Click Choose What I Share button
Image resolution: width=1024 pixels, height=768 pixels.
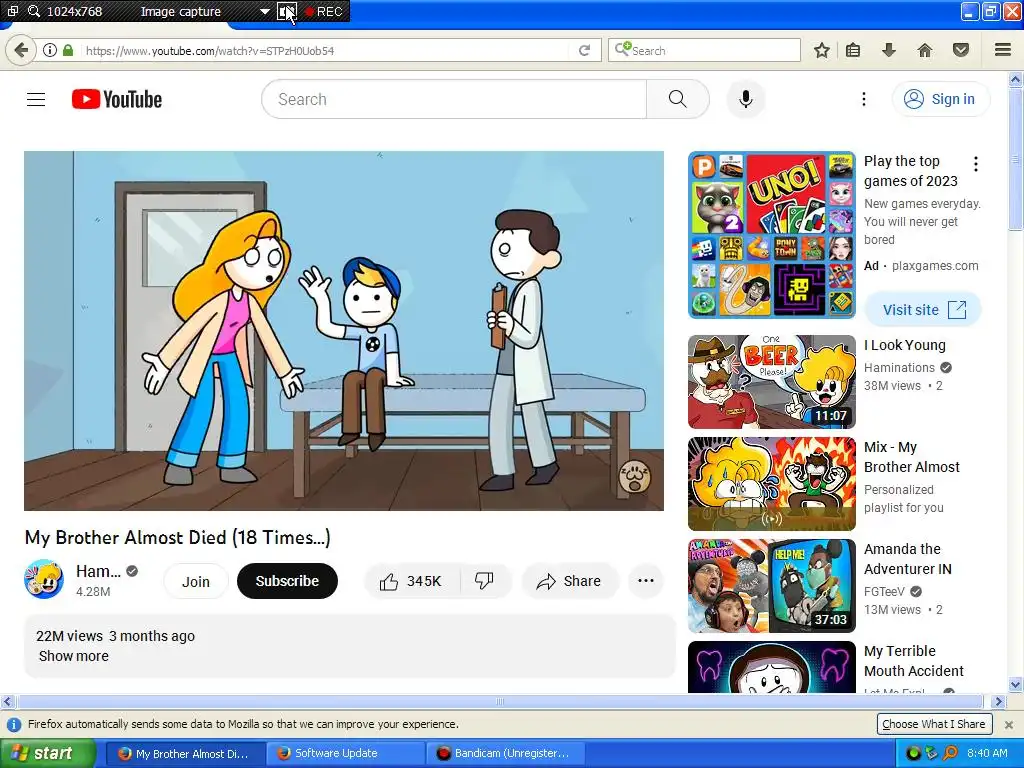click(934, 724)
